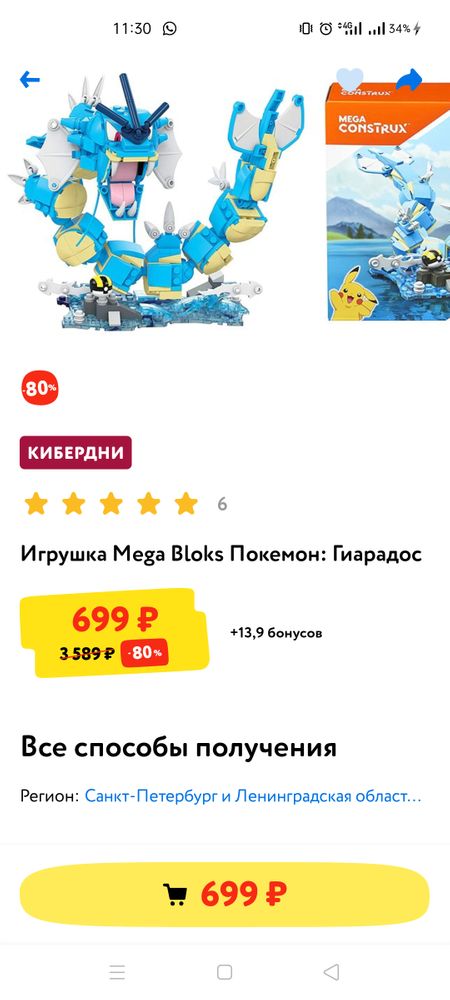Screen dimensions: 450x1000
Task: Tap the round red -80% badge
Action: (x=40, y=387)
